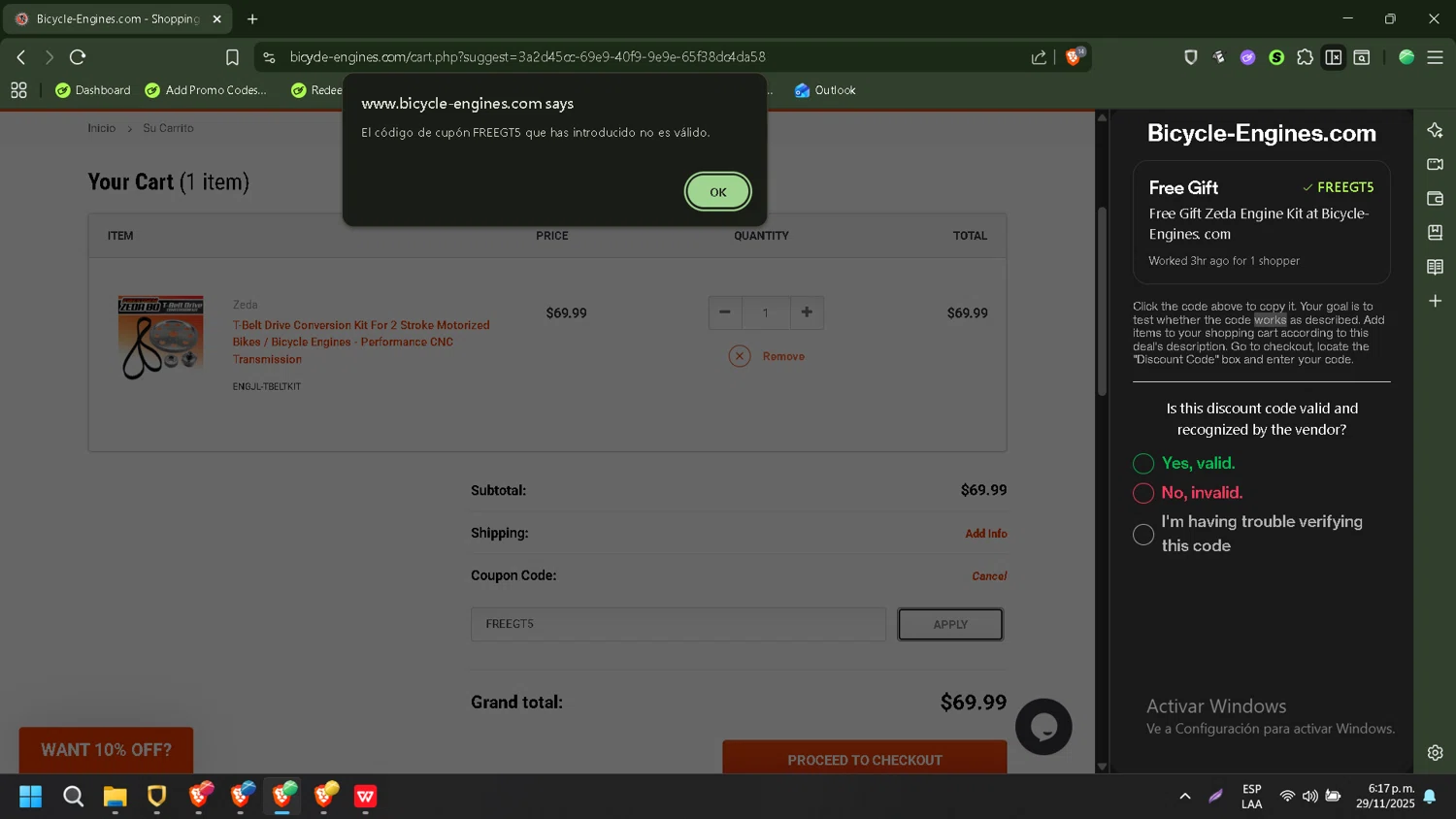
Task: Decrease quantity with the minus button
Action: point(724,312)
